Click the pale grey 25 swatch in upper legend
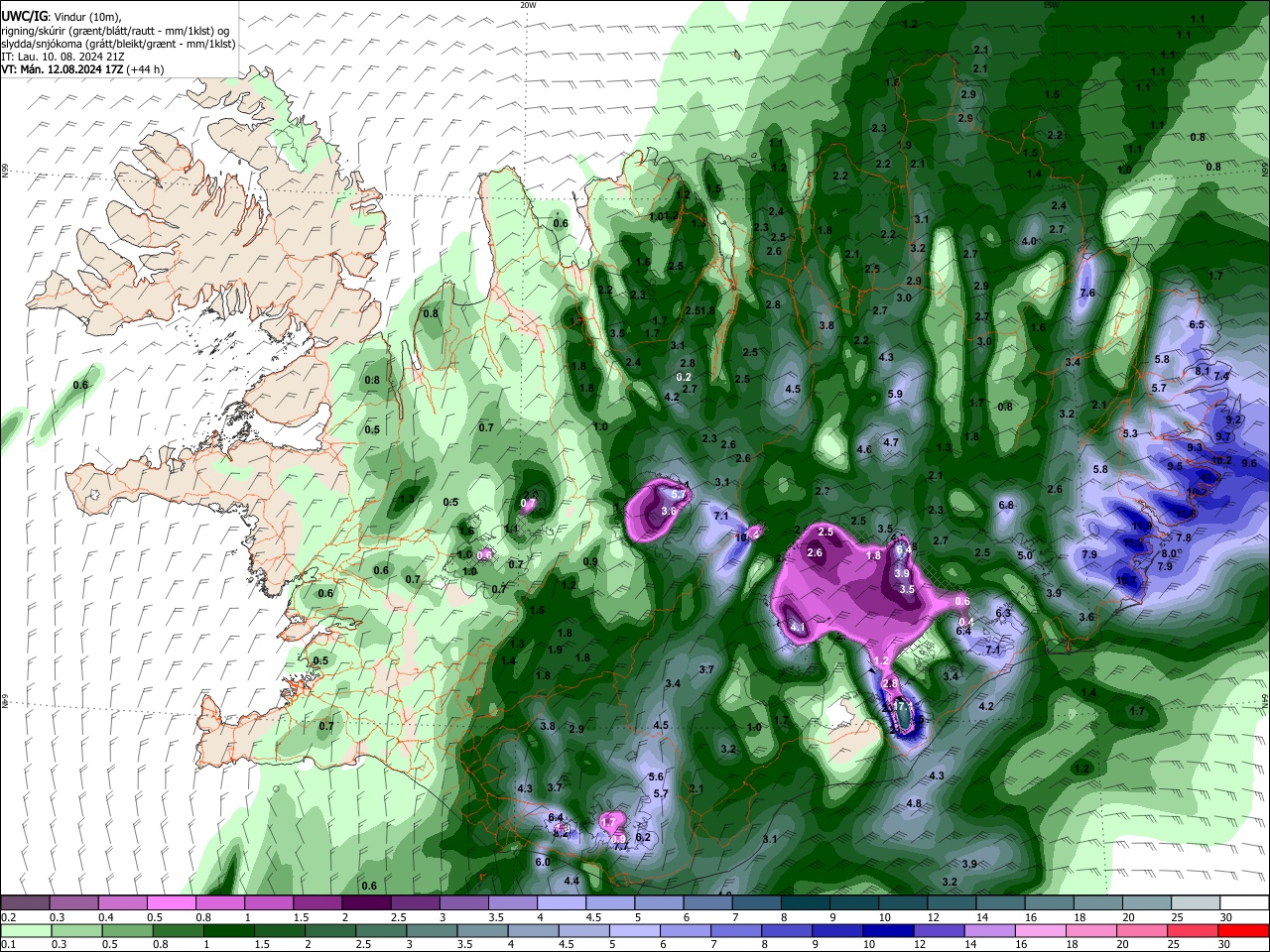This screenshot has width=1270, height=952. coord(1197,903)
